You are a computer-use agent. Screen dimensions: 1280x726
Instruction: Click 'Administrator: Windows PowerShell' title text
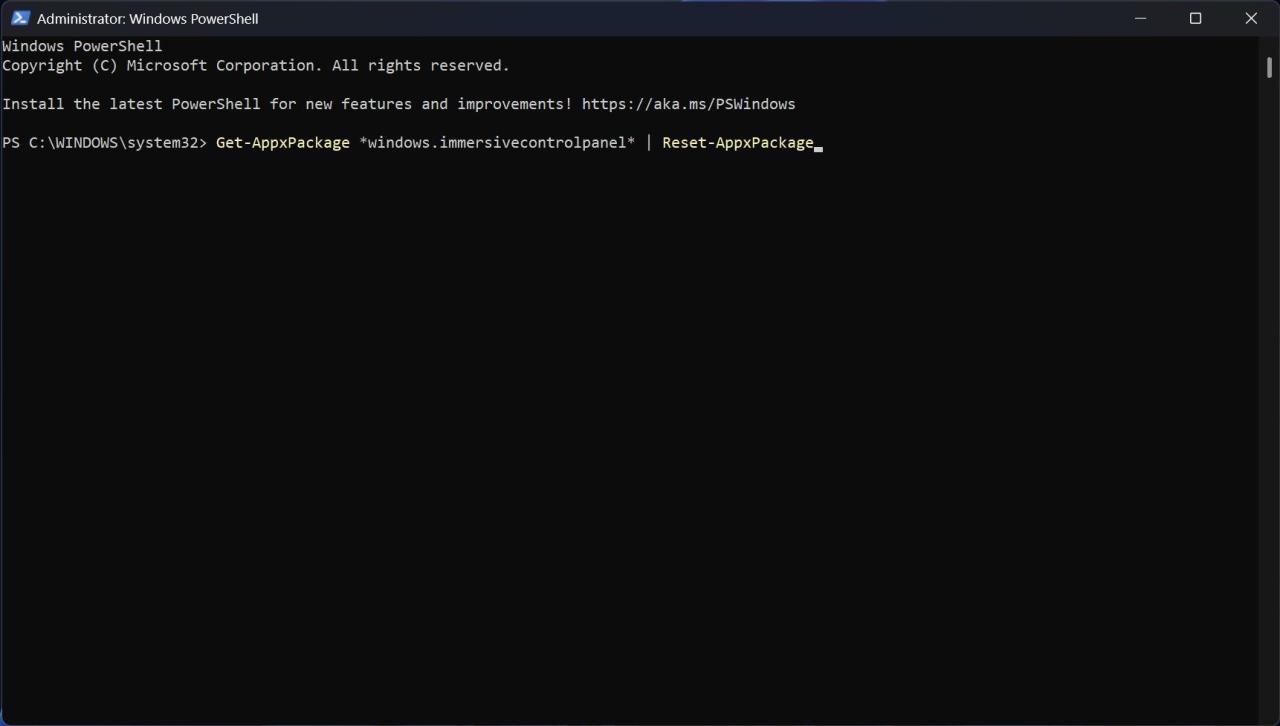[148, 18]
